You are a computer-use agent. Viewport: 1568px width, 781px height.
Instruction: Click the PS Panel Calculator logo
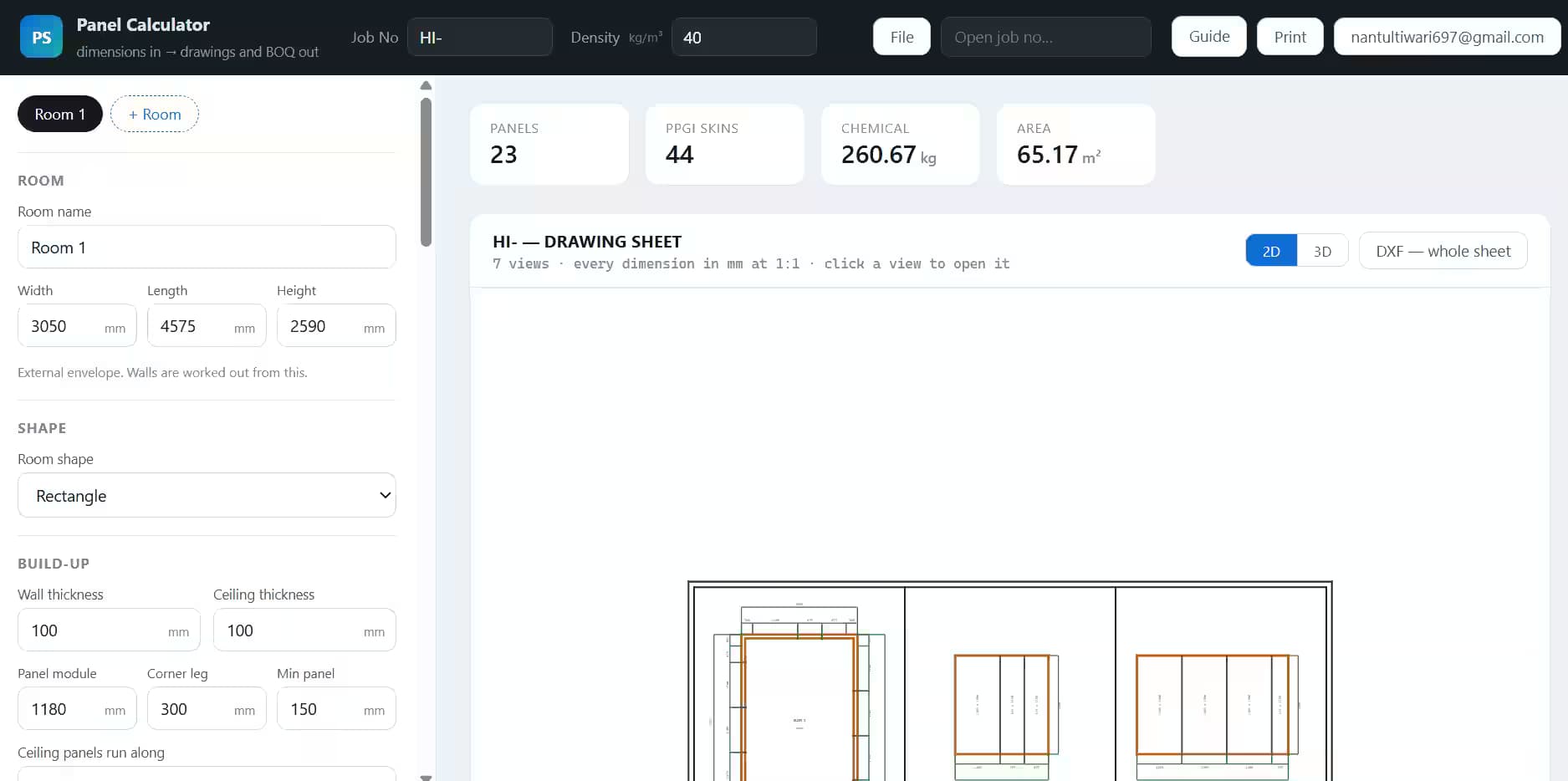[41, 37]
